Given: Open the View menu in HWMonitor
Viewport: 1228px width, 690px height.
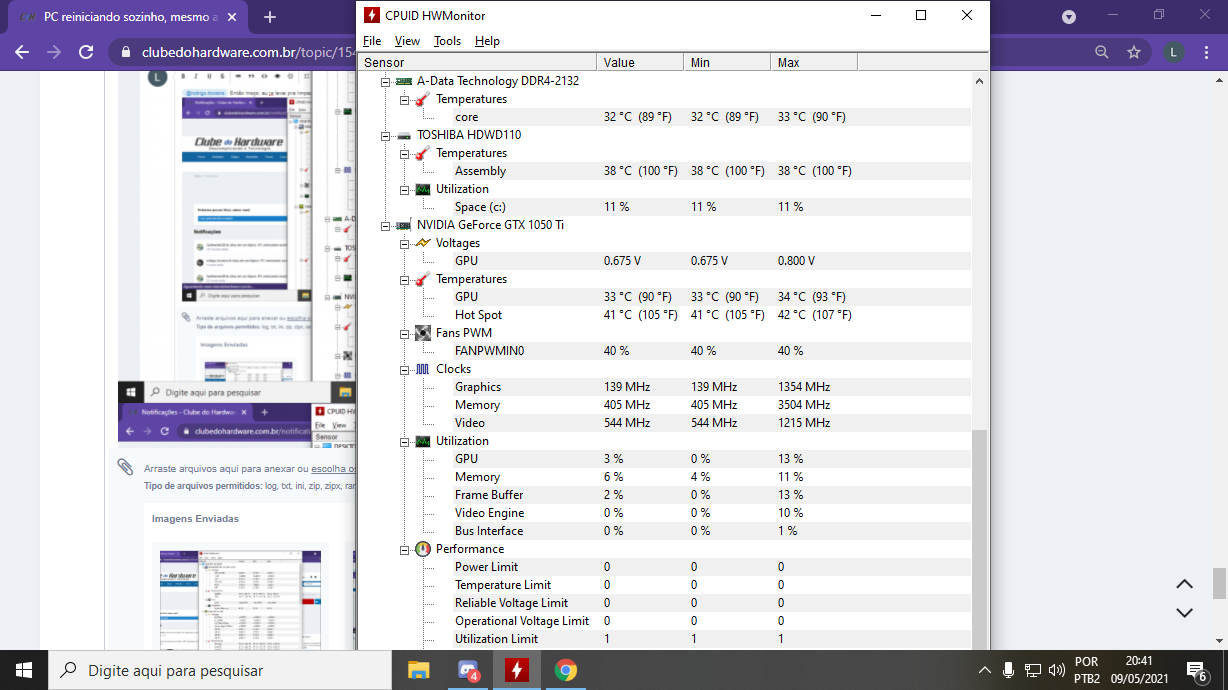Looking at the screenshot, I should [x=407, y=41].
